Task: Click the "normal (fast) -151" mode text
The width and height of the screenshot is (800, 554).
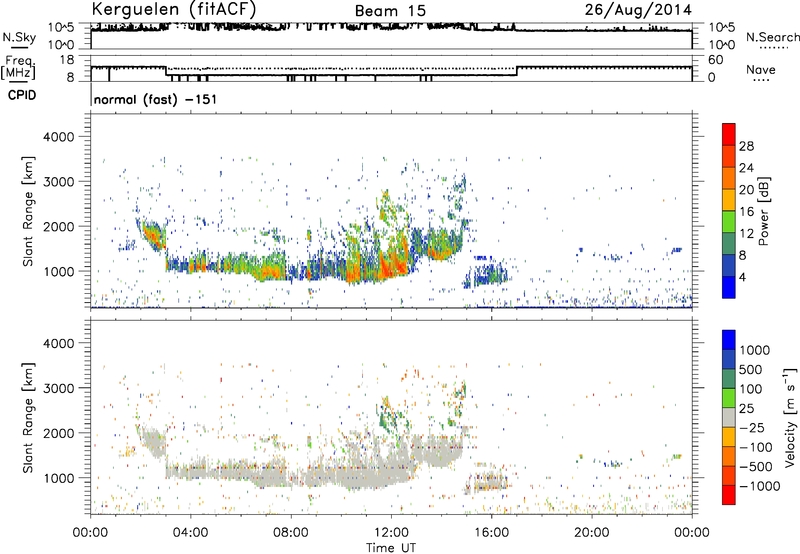Action: point(155,99)
